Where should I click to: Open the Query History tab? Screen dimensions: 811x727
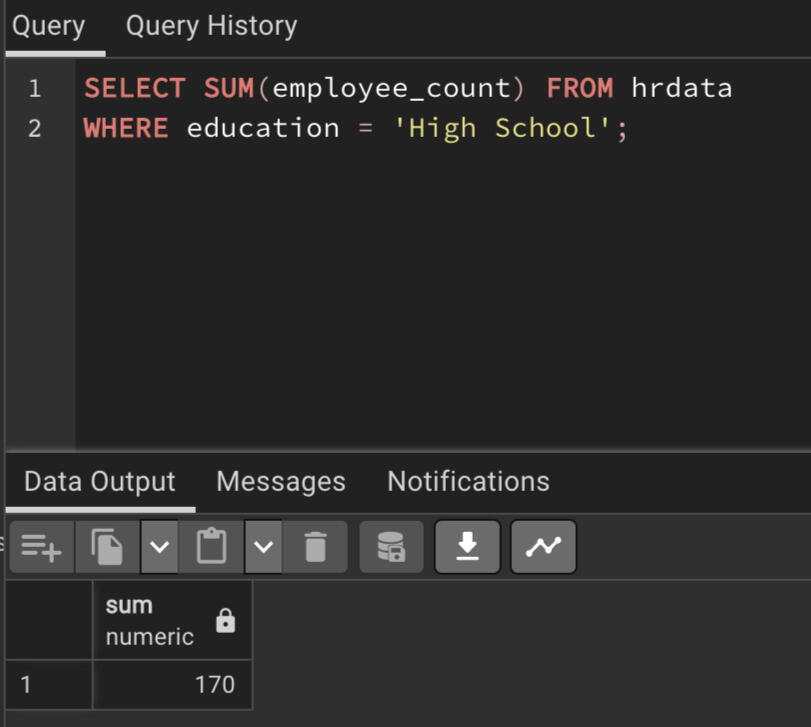click(211, 26)
